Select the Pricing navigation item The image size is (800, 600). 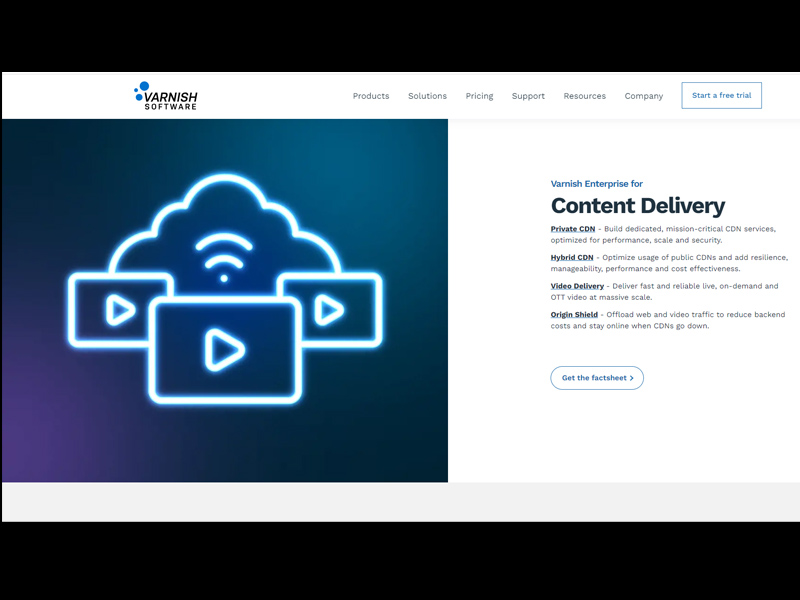[479, 96]
